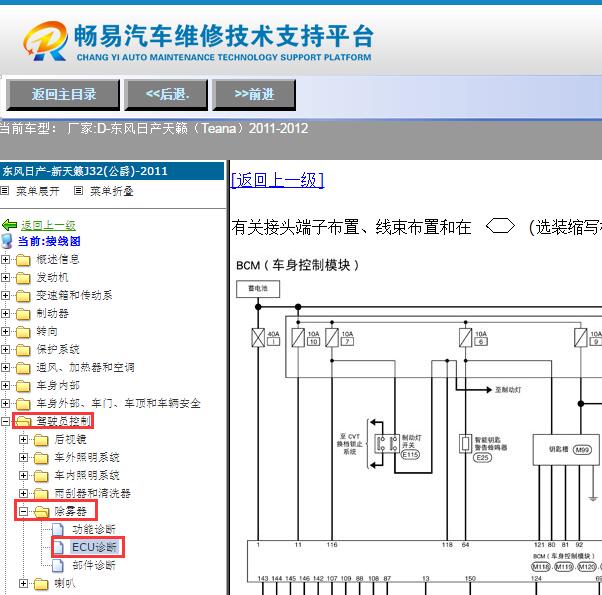Select the 雨刮器和清洗器 tree label
The height and width of the screenshot is (595, 602).
pyautogui.click(x=93, y=493)
